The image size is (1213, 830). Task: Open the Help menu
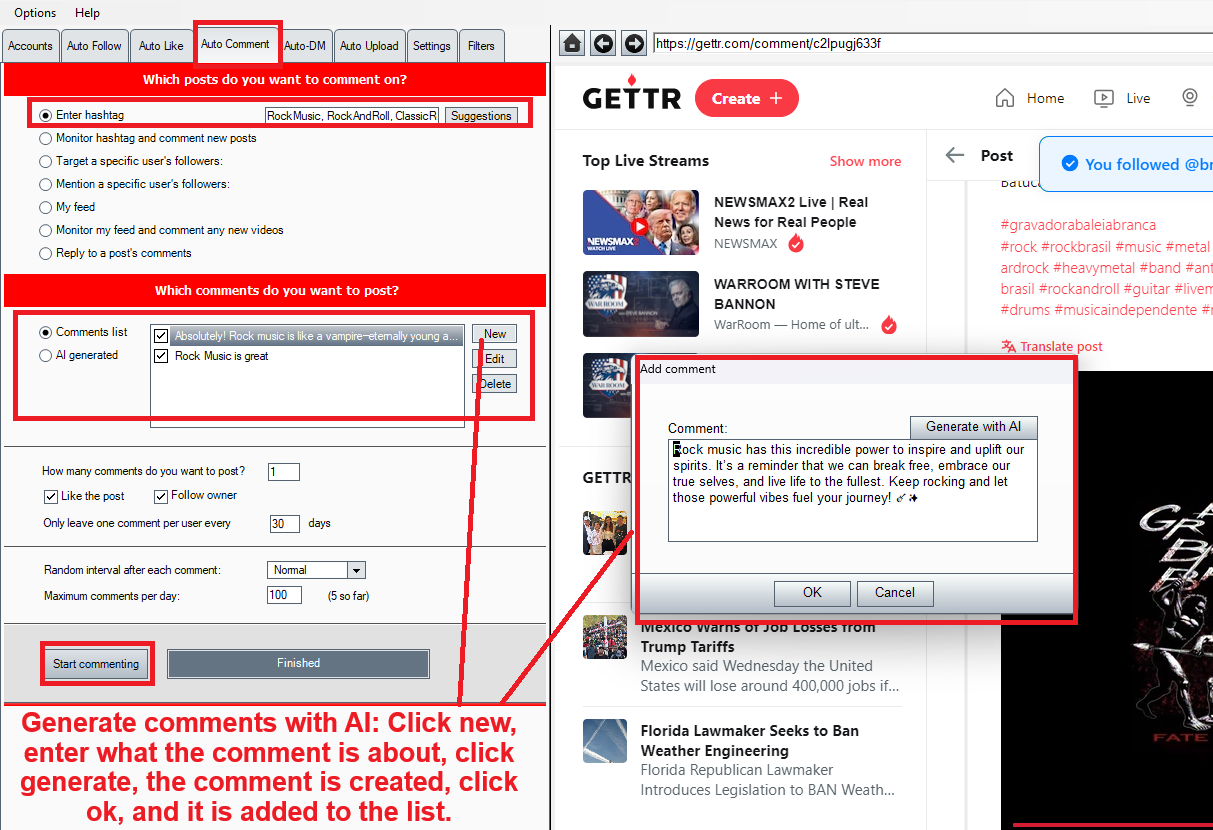[x=87, y=13]
